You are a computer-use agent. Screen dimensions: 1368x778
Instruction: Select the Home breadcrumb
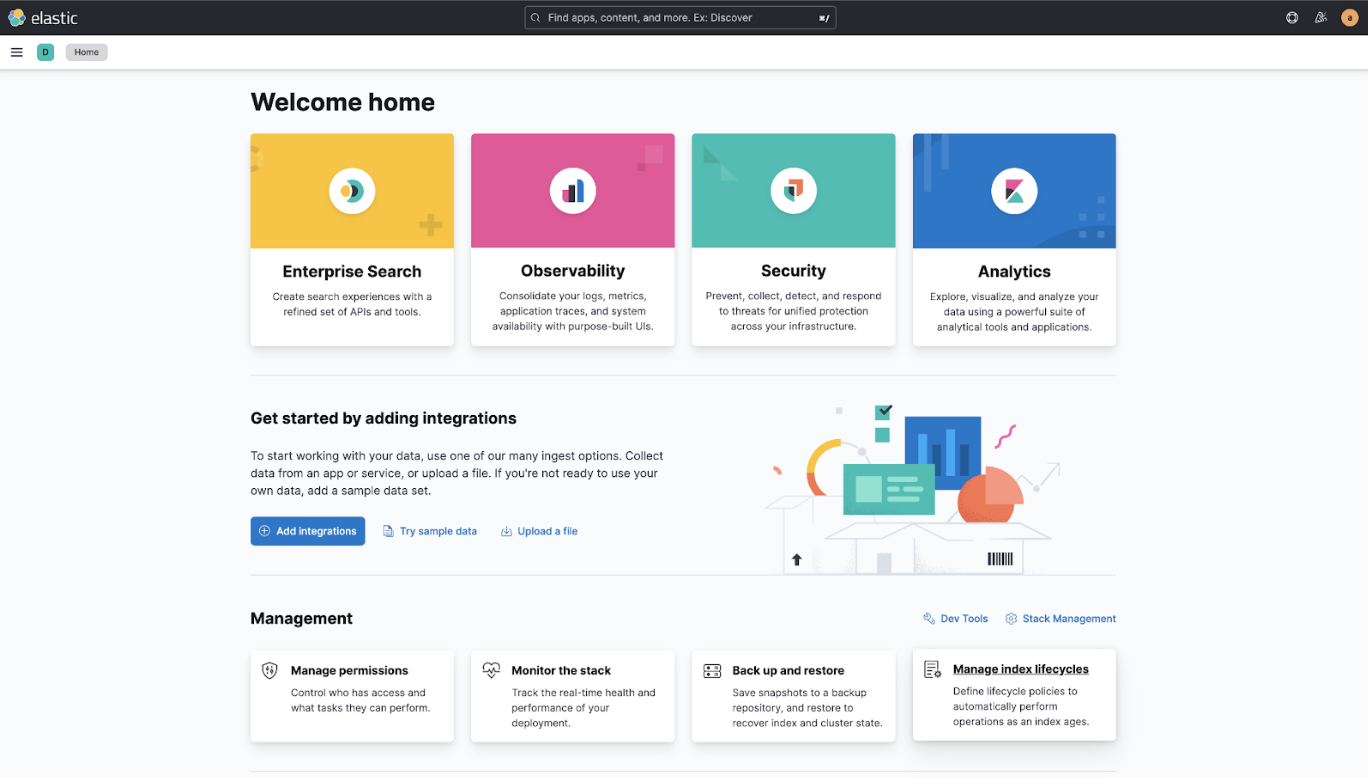click(x=86, y=51)
